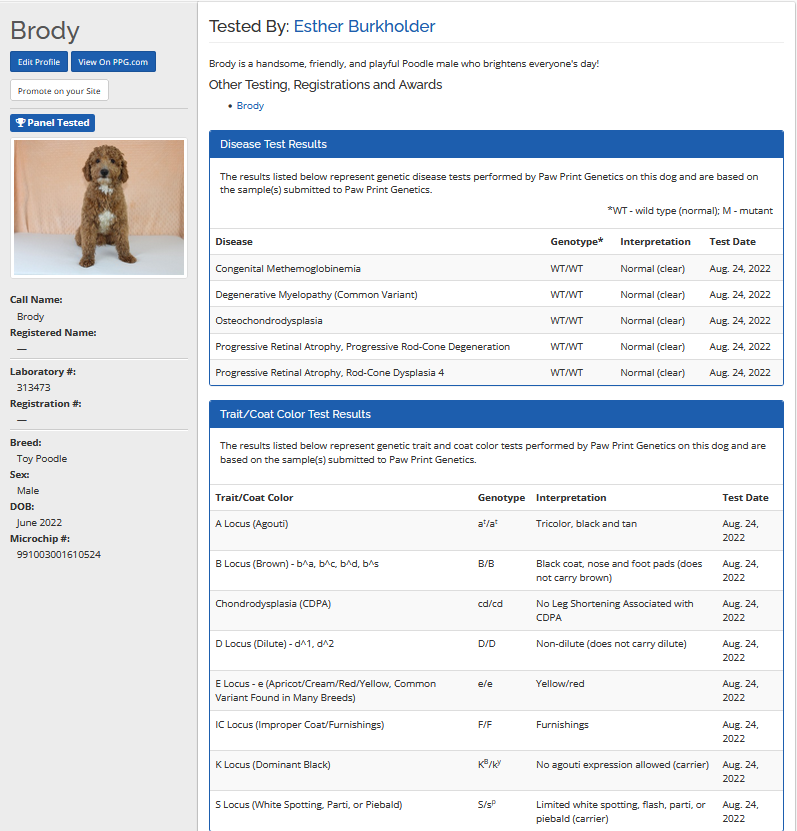The image size is (797, 831).
Task: Open Esther Burkholder's tester profile link
Action: [x=364, y=26]
